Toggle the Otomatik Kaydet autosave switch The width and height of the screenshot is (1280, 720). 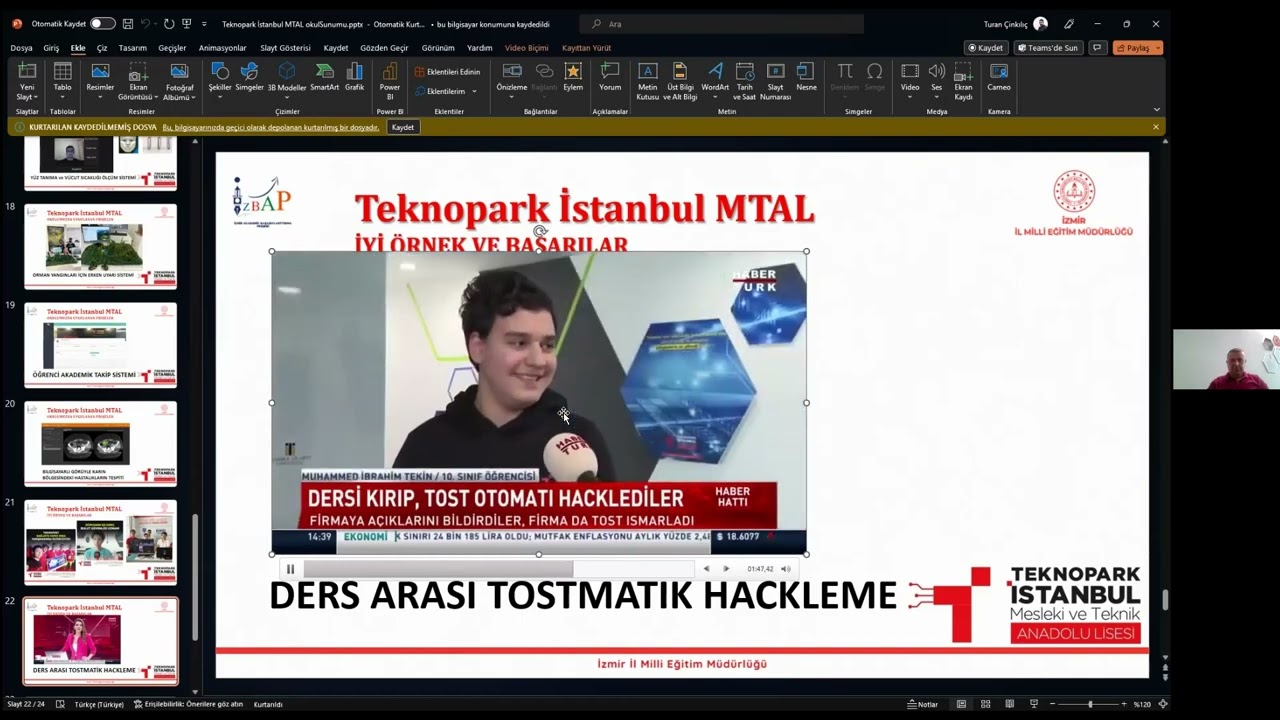pos(102,23)
